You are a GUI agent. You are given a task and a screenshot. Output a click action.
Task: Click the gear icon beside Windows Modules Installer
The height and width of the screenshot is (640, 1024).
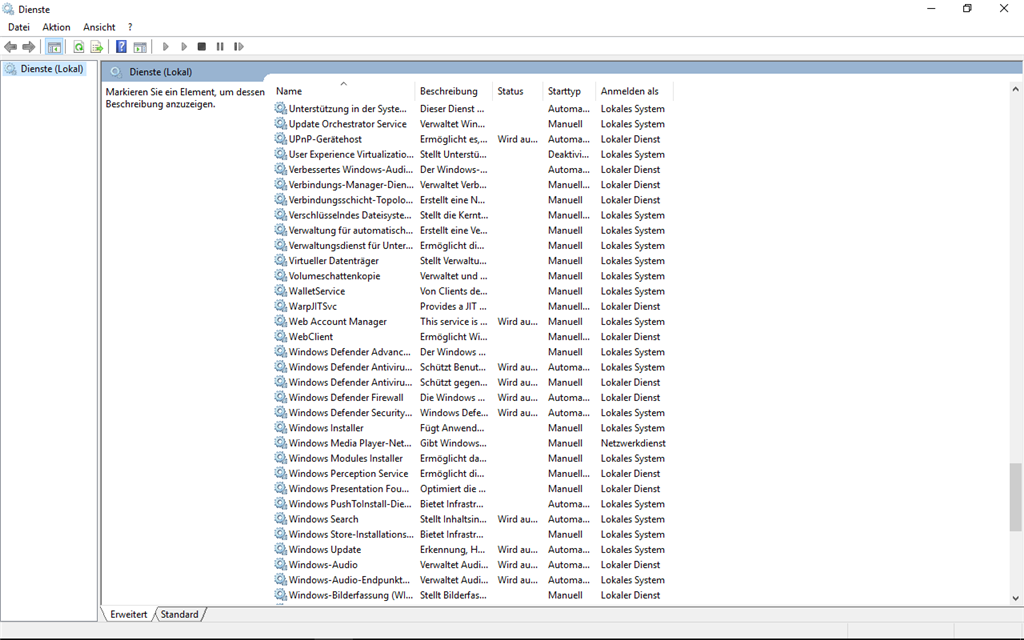tap(280, 458)
